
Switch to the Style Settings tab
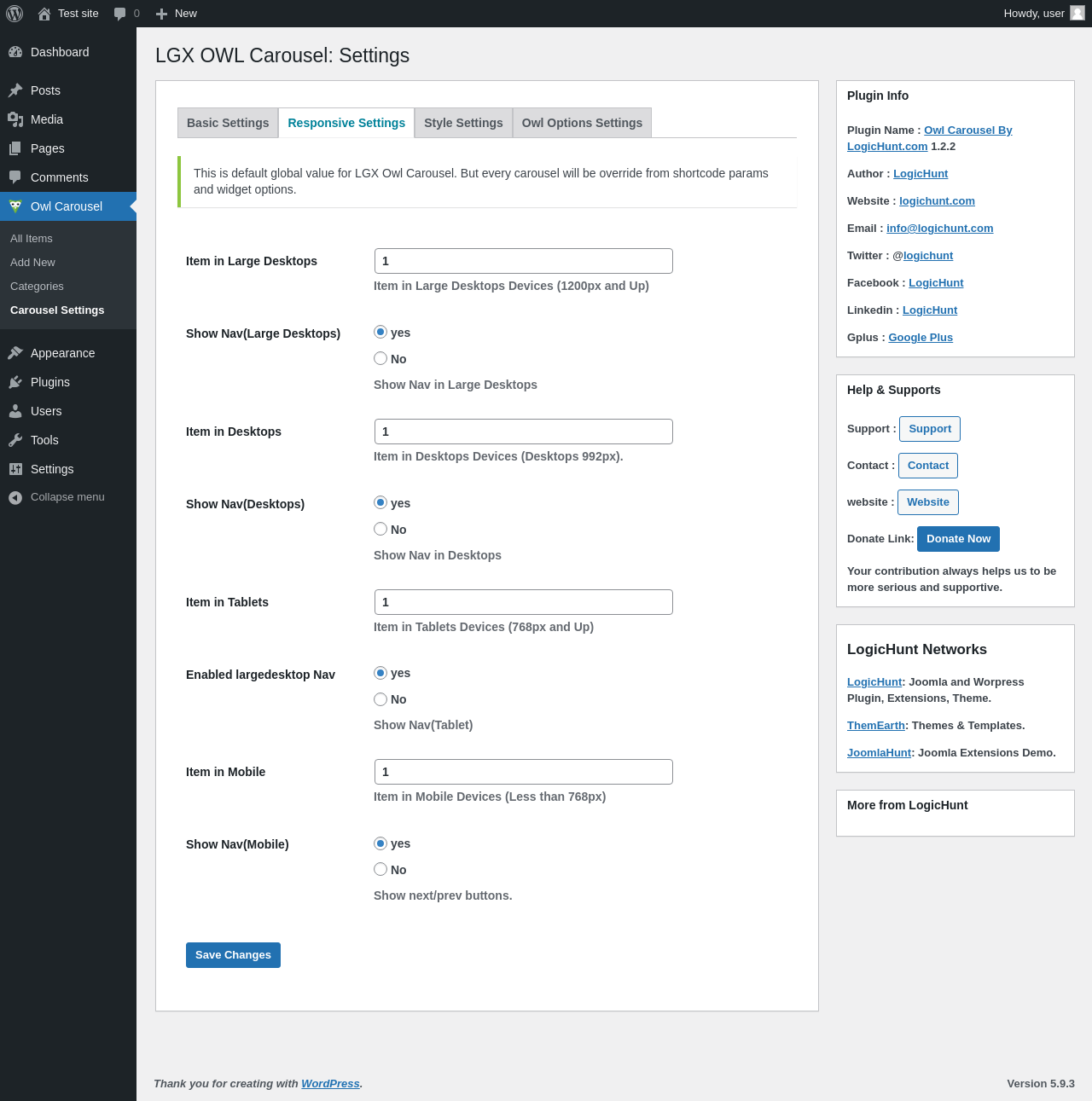point(463,123)
